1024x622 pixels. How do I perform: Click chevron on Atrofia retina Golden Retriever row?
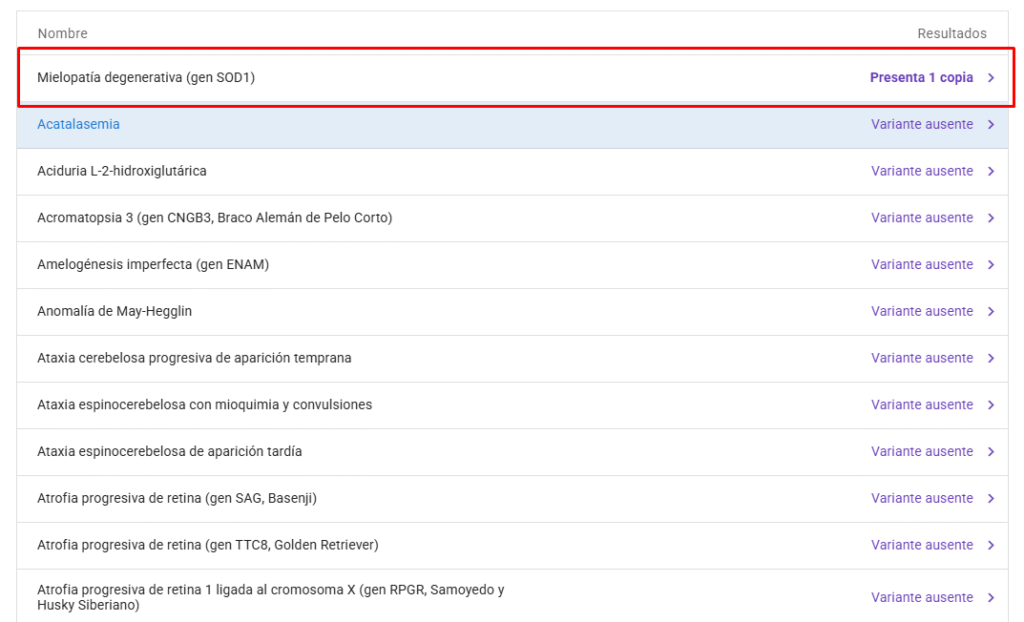coord(991,545)
